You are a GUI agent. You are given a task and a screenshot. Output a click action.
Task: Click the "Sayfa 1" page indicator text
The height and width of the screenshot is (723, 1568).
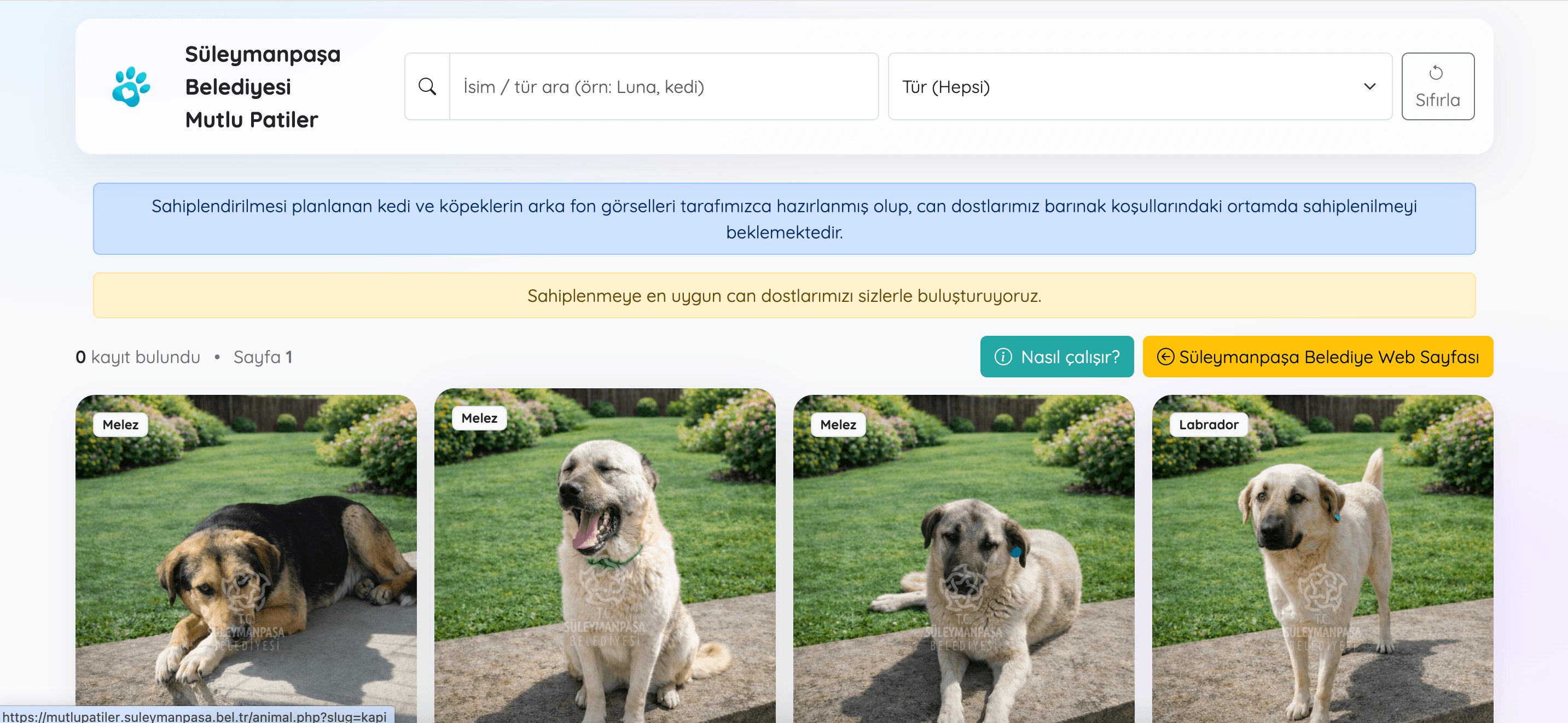coord(263,357)
